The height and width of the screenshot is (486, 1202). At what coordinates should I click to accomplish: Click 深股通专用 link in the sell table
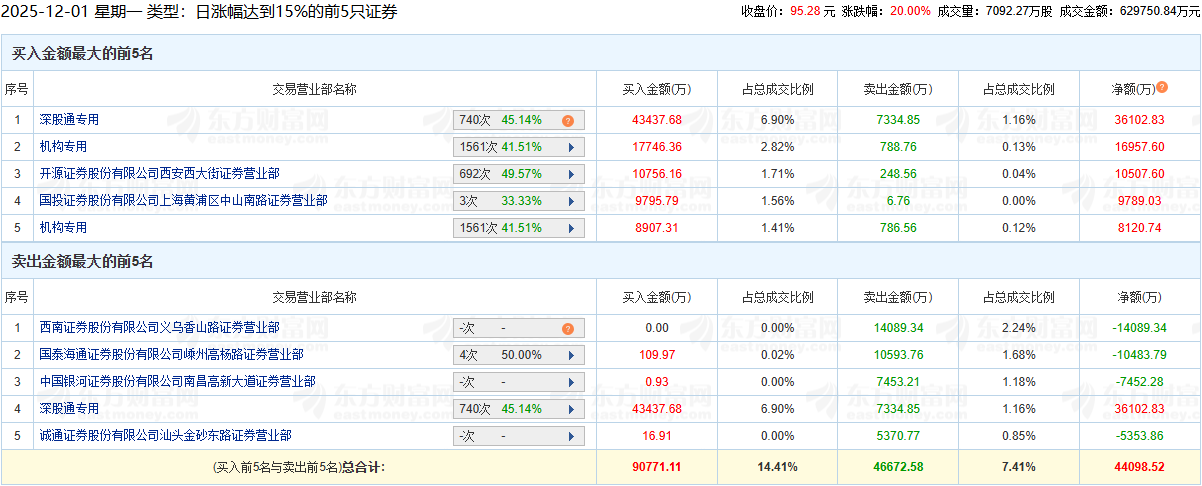[69, 408]
